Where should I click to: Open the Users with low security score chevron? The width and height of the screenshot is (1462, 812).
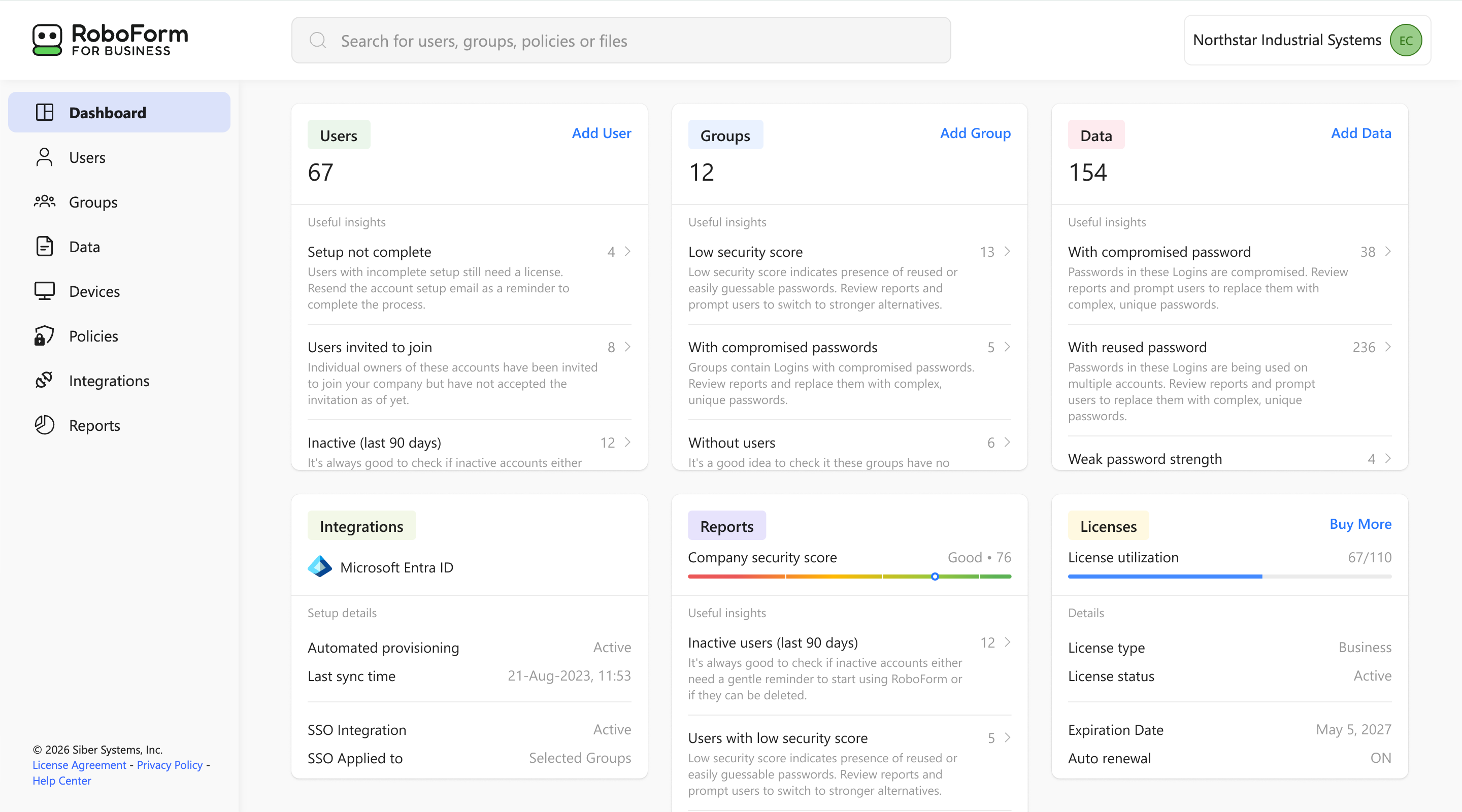(x=1007, y=737)
